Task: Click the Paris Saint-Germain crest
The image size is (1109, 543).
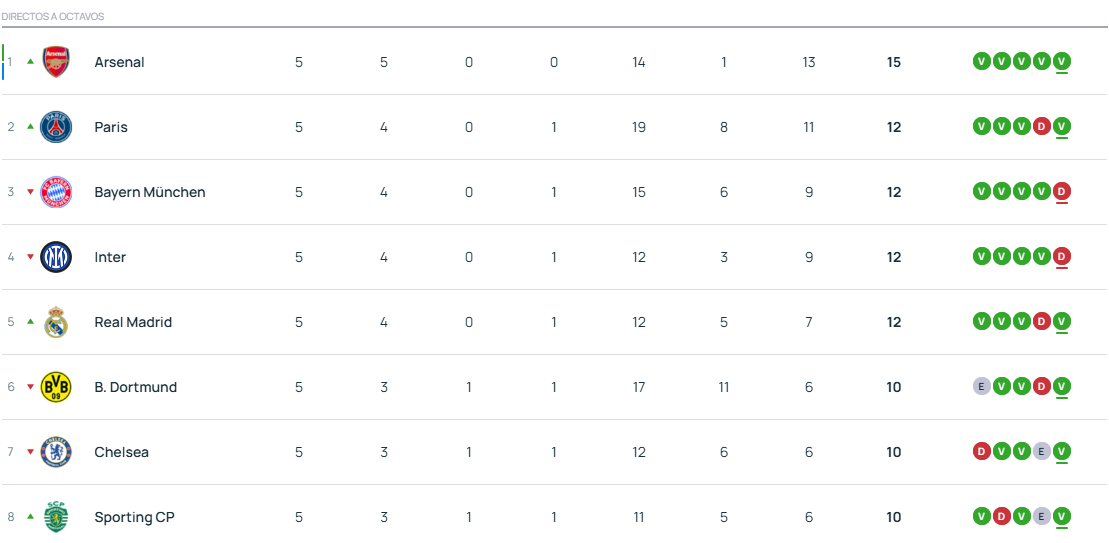Action: (x=56, y=127)
